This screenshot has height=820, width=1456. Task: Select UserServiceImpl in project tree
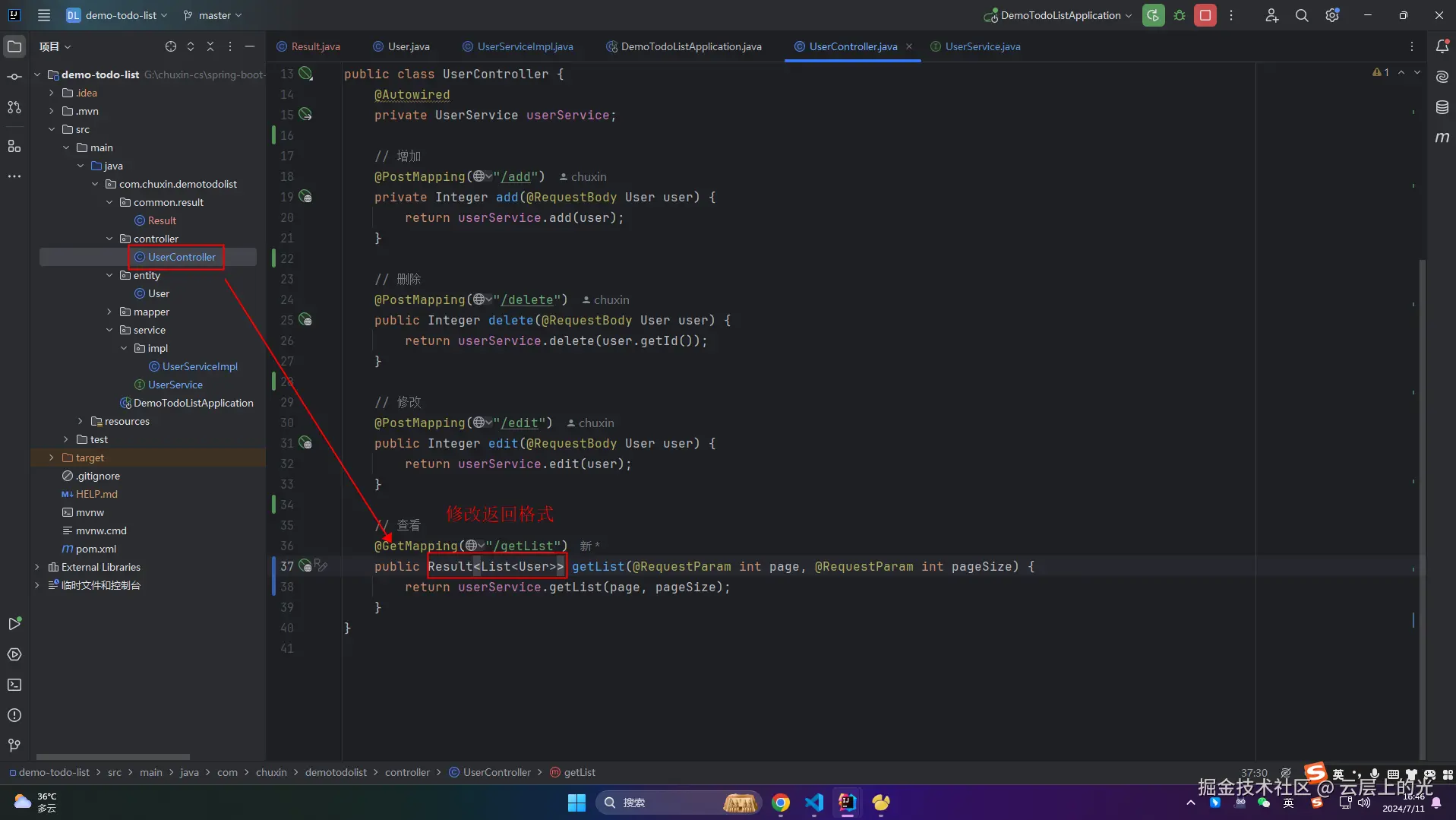click(193, 366)
